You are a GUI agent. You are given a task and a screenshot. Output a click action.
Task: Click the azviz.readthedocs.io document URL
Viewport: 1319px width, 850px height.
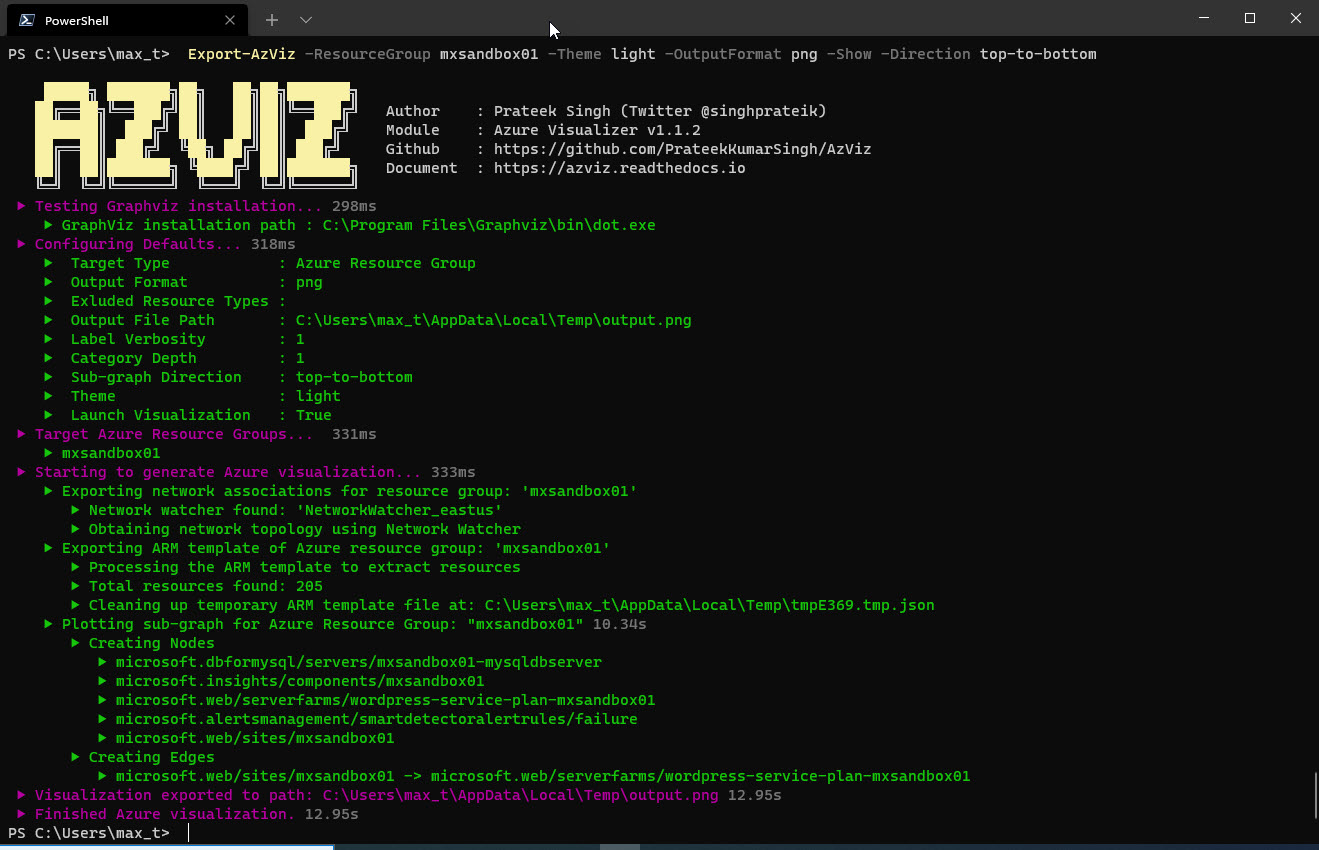point(620,168)
